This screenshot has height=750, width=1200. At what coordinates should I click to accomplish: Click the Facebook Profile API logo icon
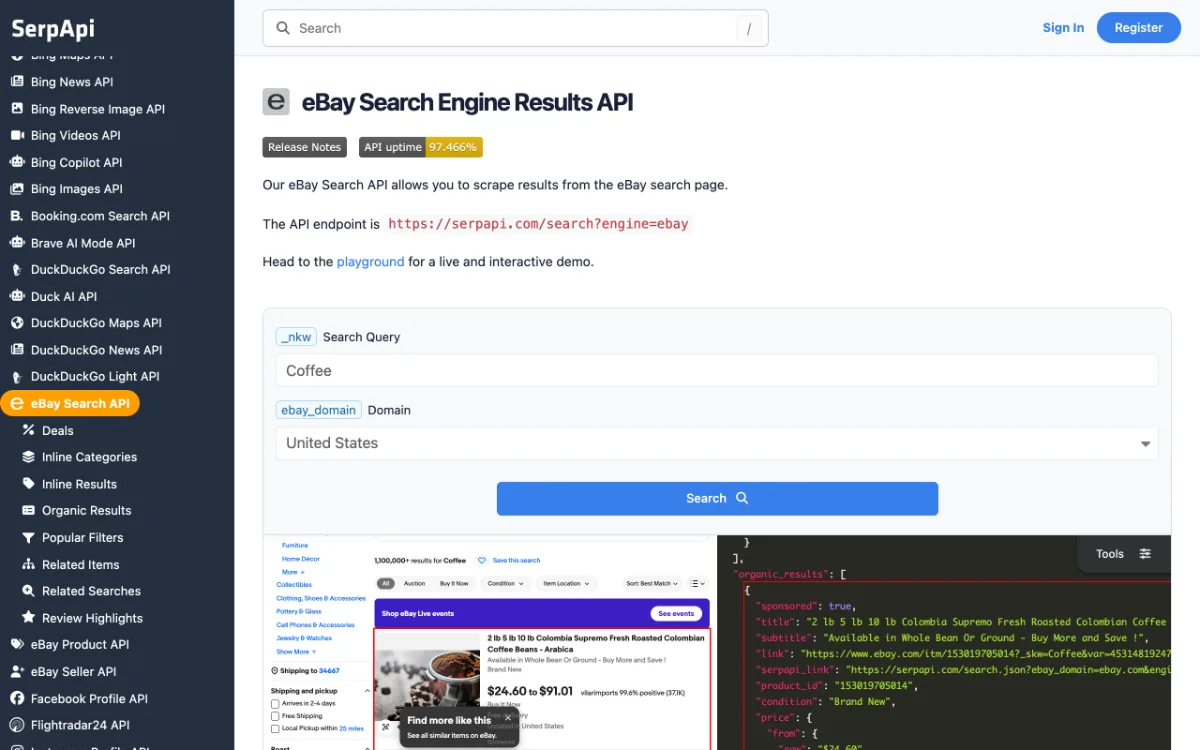(x=17, y=699)
